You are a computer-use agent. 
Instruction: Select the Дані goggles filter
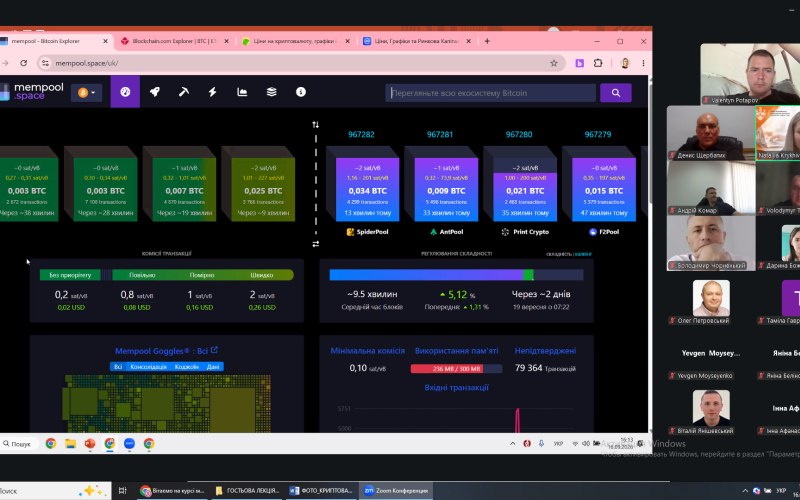[213, 366]
